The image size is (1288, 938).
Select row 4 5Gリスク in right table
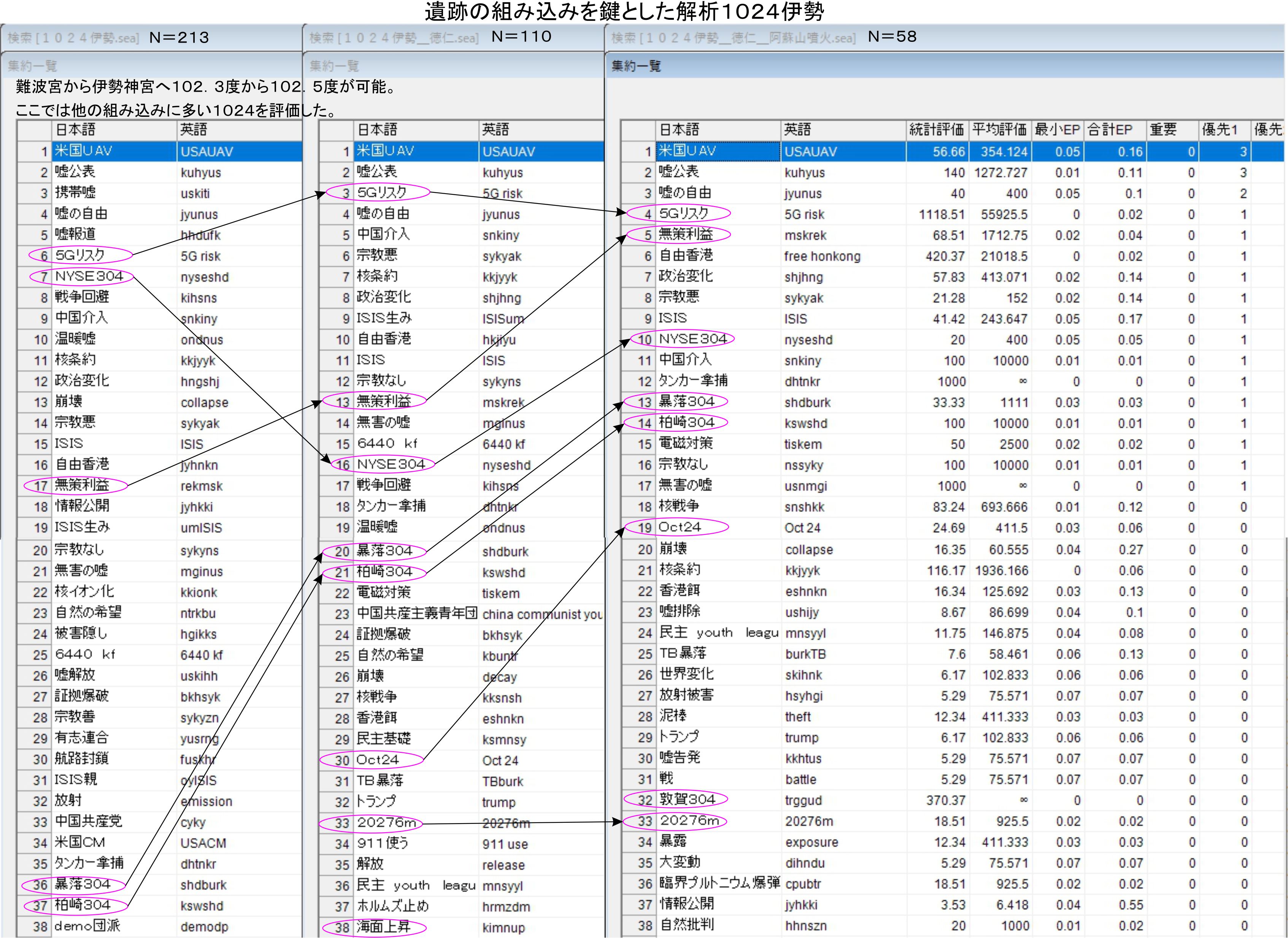pos(684,214)
